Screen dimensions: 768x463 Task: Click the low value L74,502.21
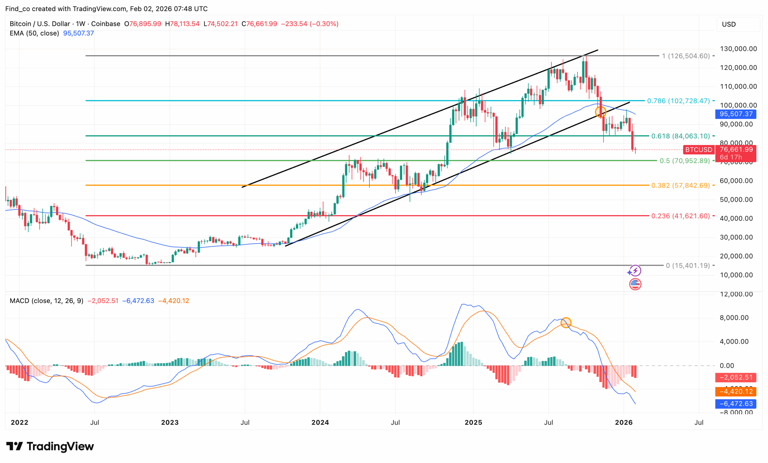[220, 24]
